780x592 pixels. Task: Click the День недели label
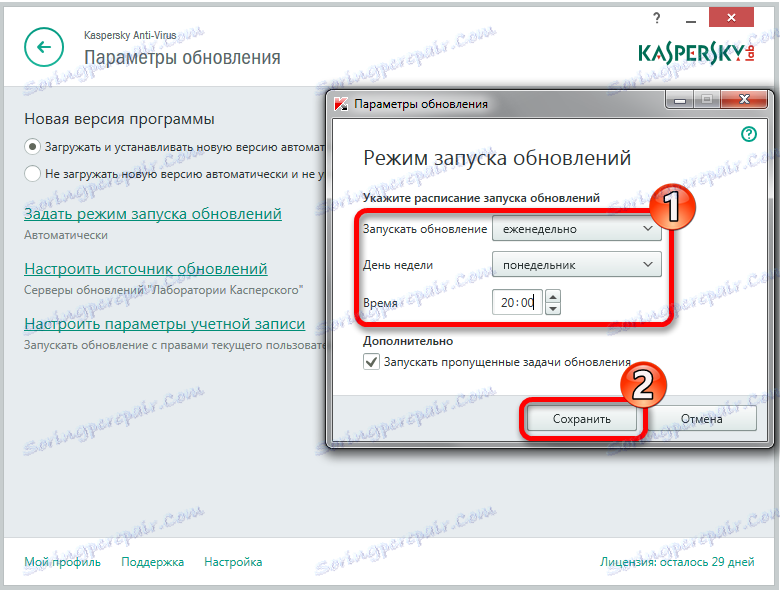tap(398, 265)
